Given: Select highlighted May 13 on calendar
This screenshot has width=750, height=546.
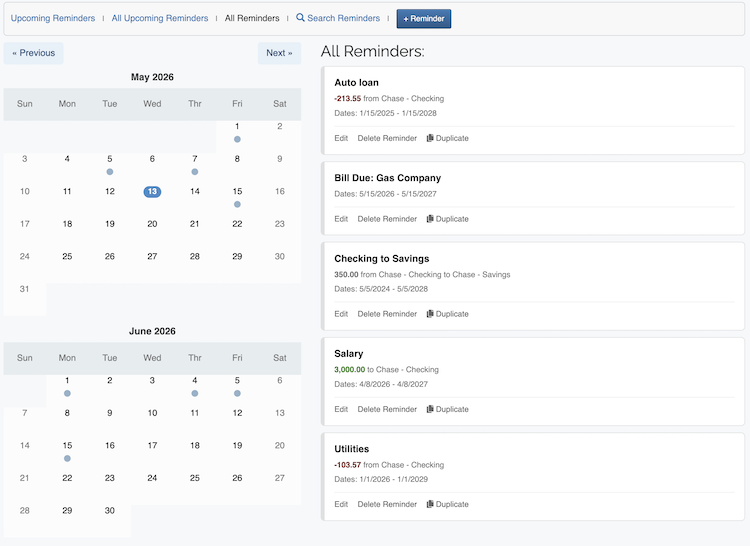Looking at the screenshot, I should coord(152,192).
